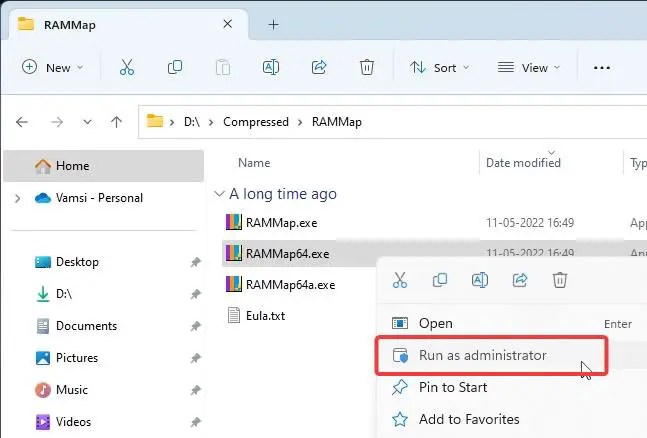Expand the Vamsi - Personal OneDrive node

click(x=17, y=199)
